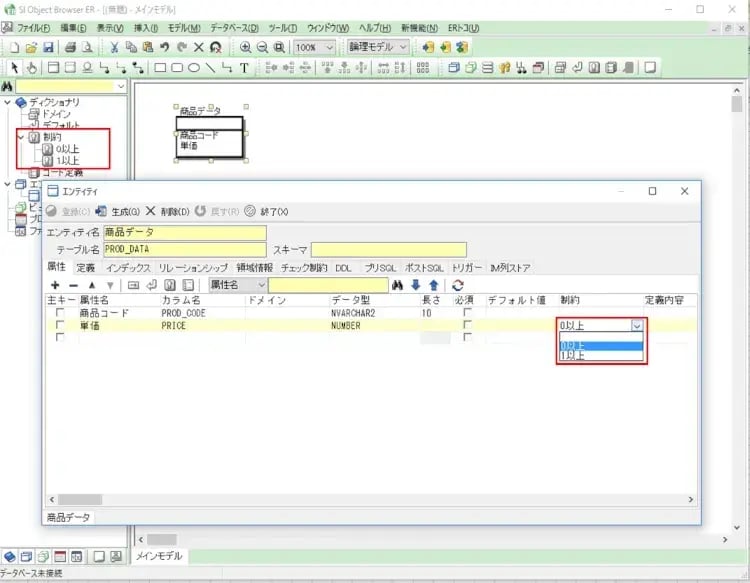Click the テーブル名 input field PROD_DATA
The width and height of the screenshot is (750, 583).
click(x=185, y=250)
